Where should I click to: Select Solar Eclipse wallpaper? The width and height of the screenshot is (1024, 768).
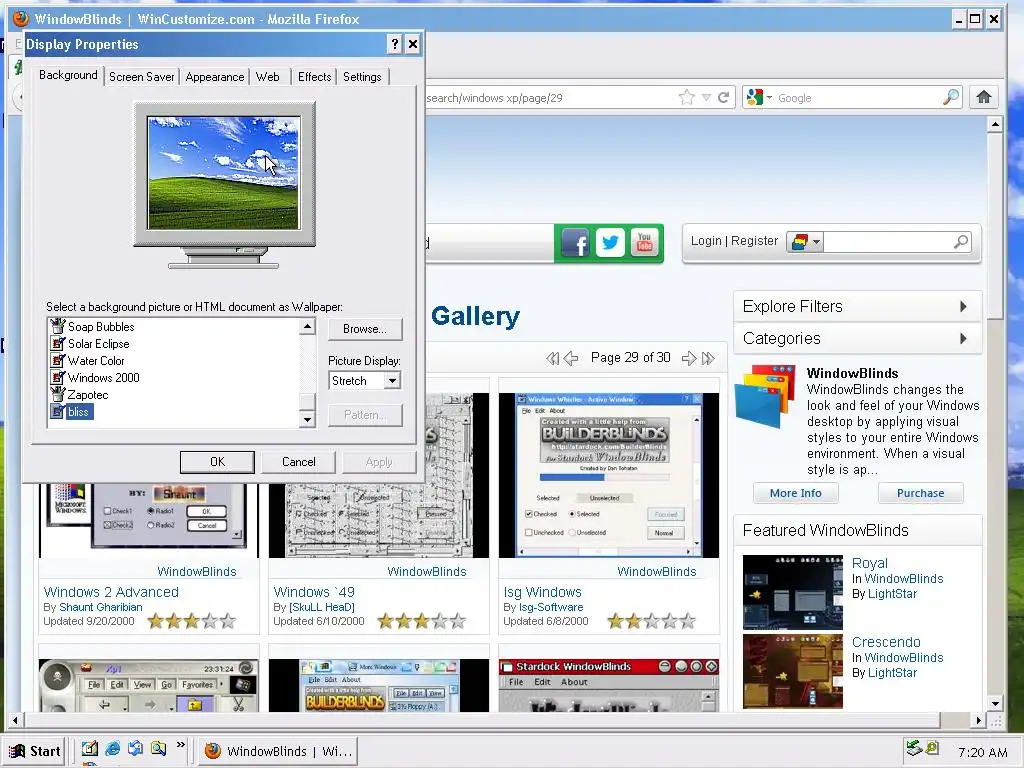coord(98,344)
